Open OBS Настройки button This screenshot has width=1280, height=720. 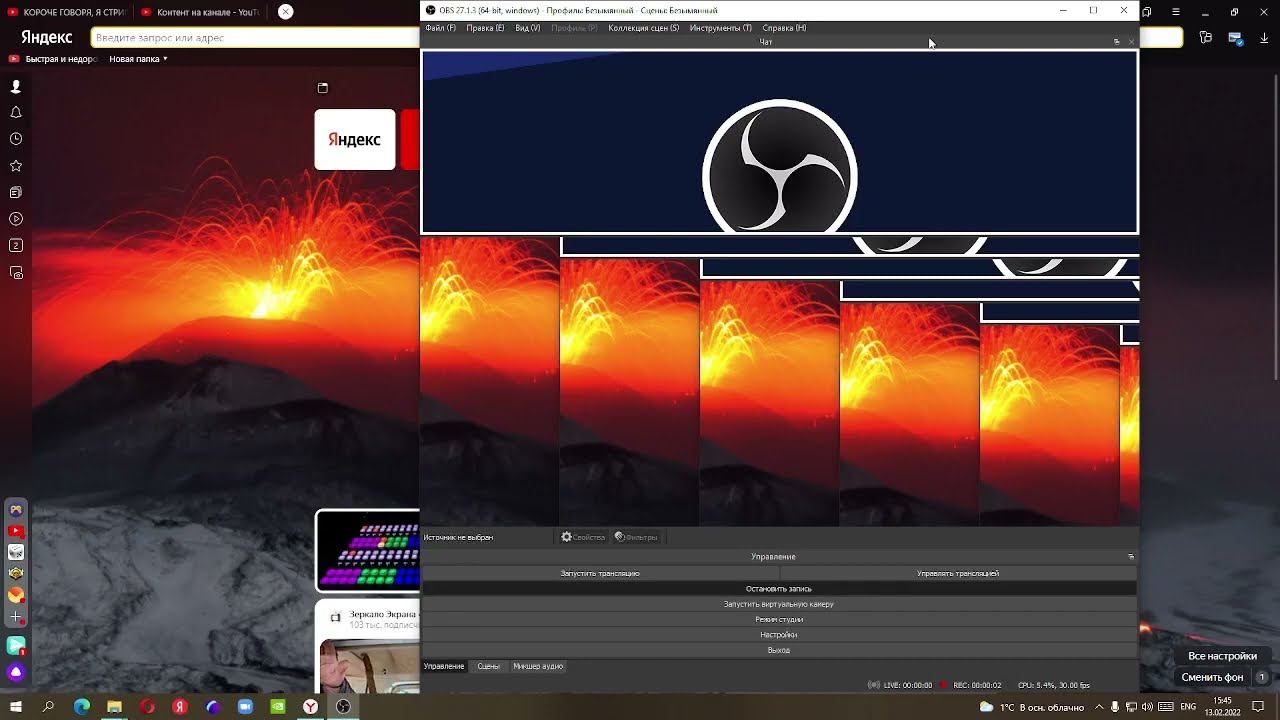pyautogui.click(x=779, y=635)
